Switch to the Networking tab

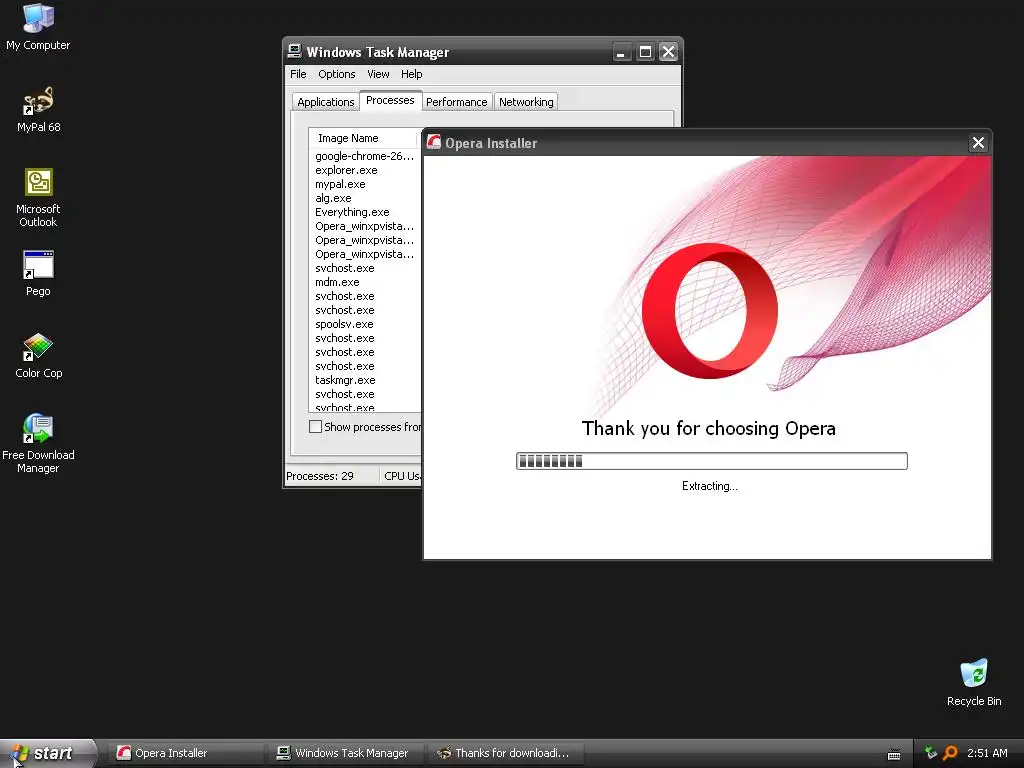click(526, 102)
